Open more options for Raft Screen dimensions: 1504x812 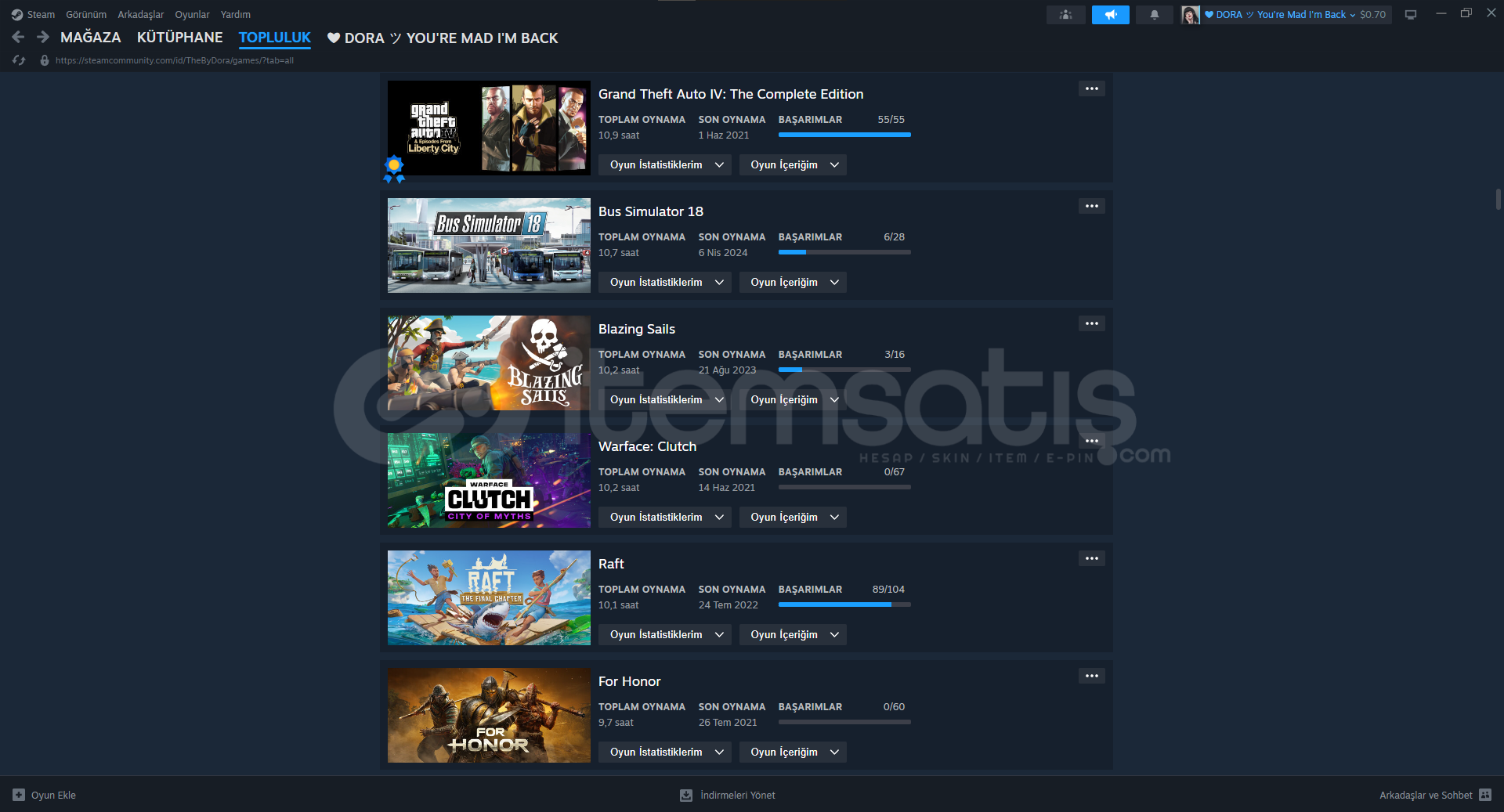(1091, 558)
